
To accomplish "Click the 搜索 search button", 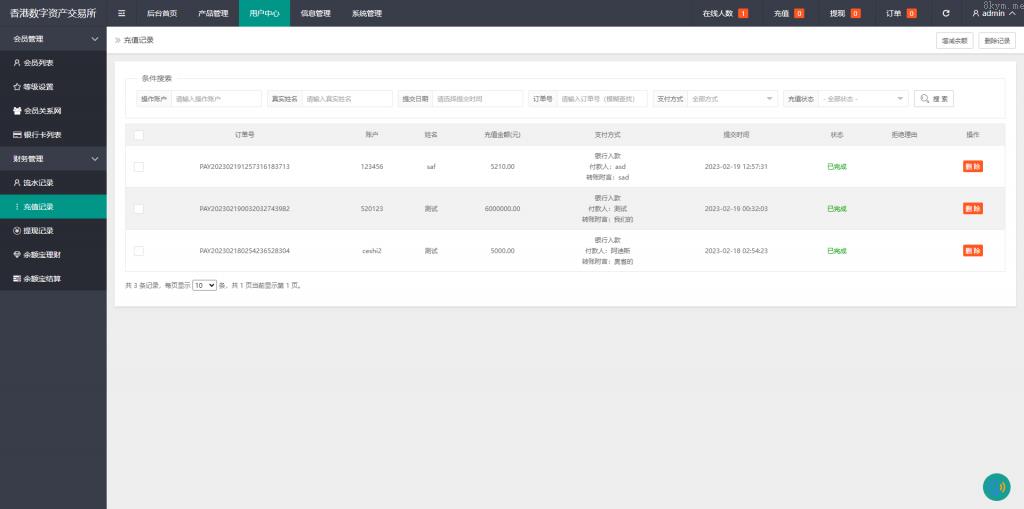I will click(x=934, y=99).
